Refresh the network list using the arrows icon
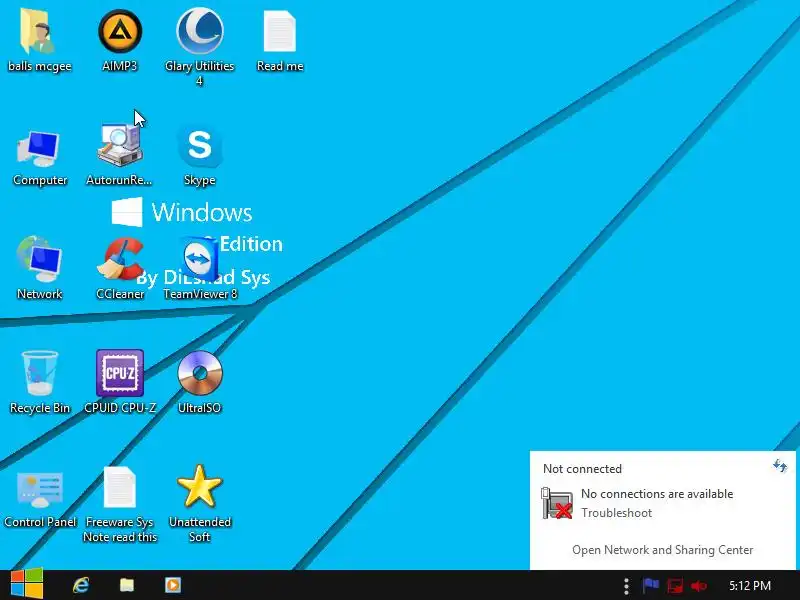The image size is (800, 600). pyautogui.click(x=780, y=465)
